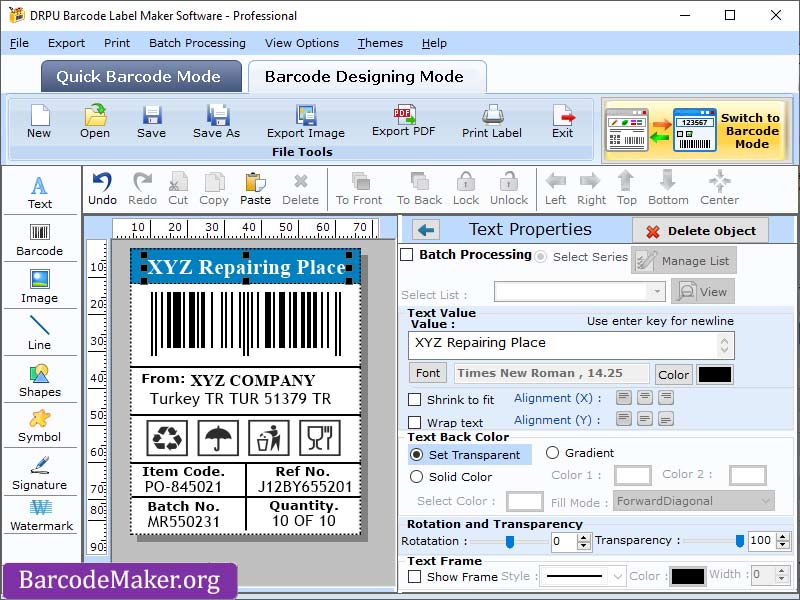Screen dimensions: 800x600
Task: Switch to Quick Barcode Mode tab
Action: [x=140, y=77]
